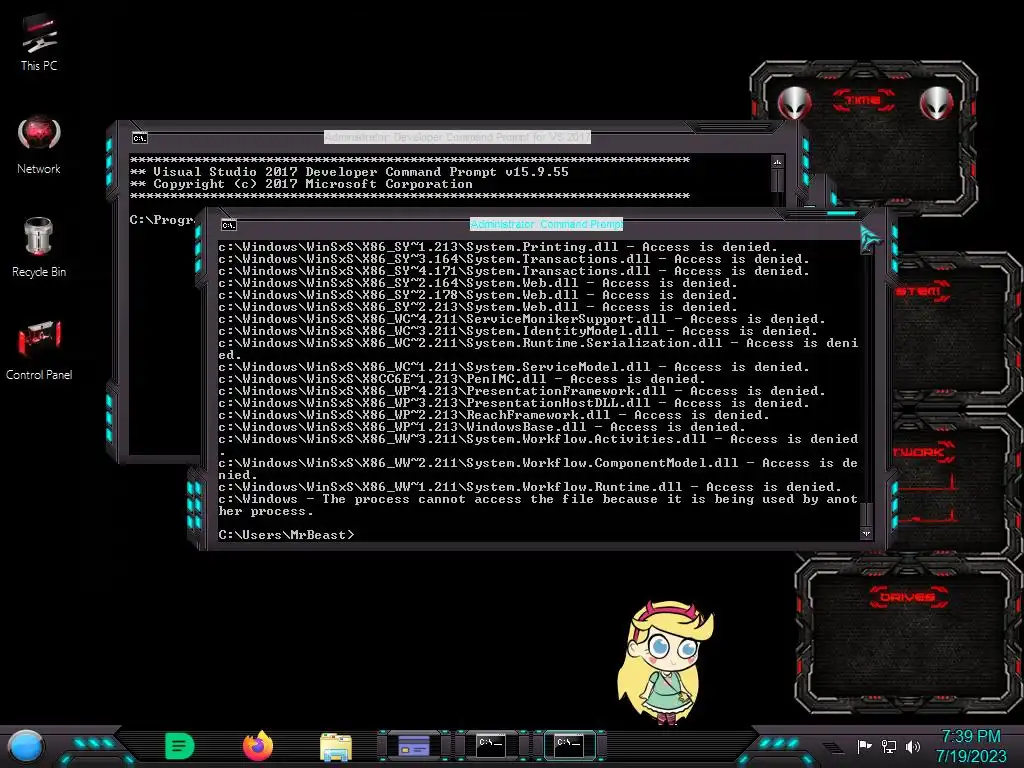This screenshot has height=768, width=1024.
Task: Select the Network desktop icon
Action: (39, 145)
